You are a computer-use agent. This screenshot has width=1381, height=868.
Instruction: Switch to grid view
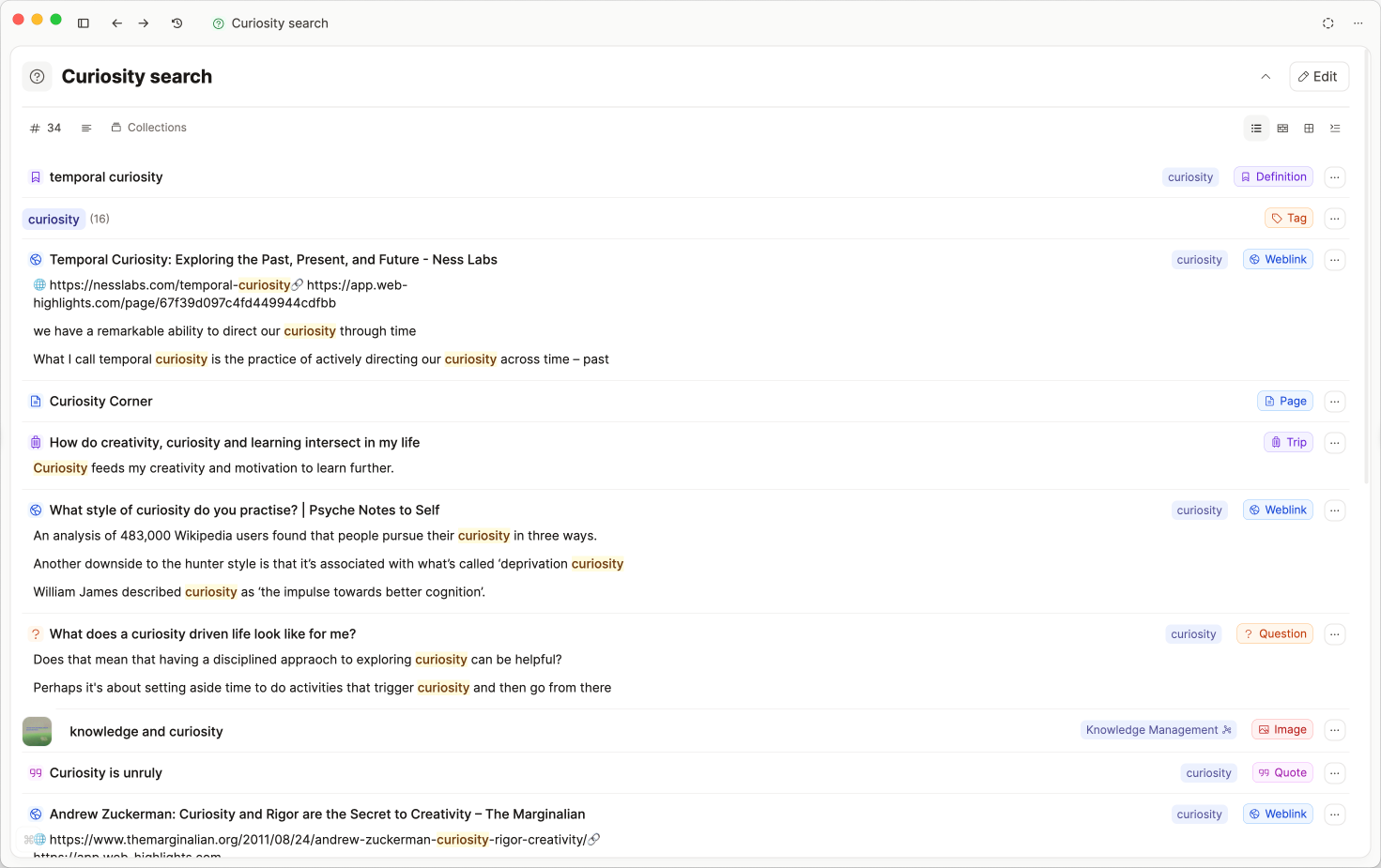pyautogui.click(x=1309, y=128)
